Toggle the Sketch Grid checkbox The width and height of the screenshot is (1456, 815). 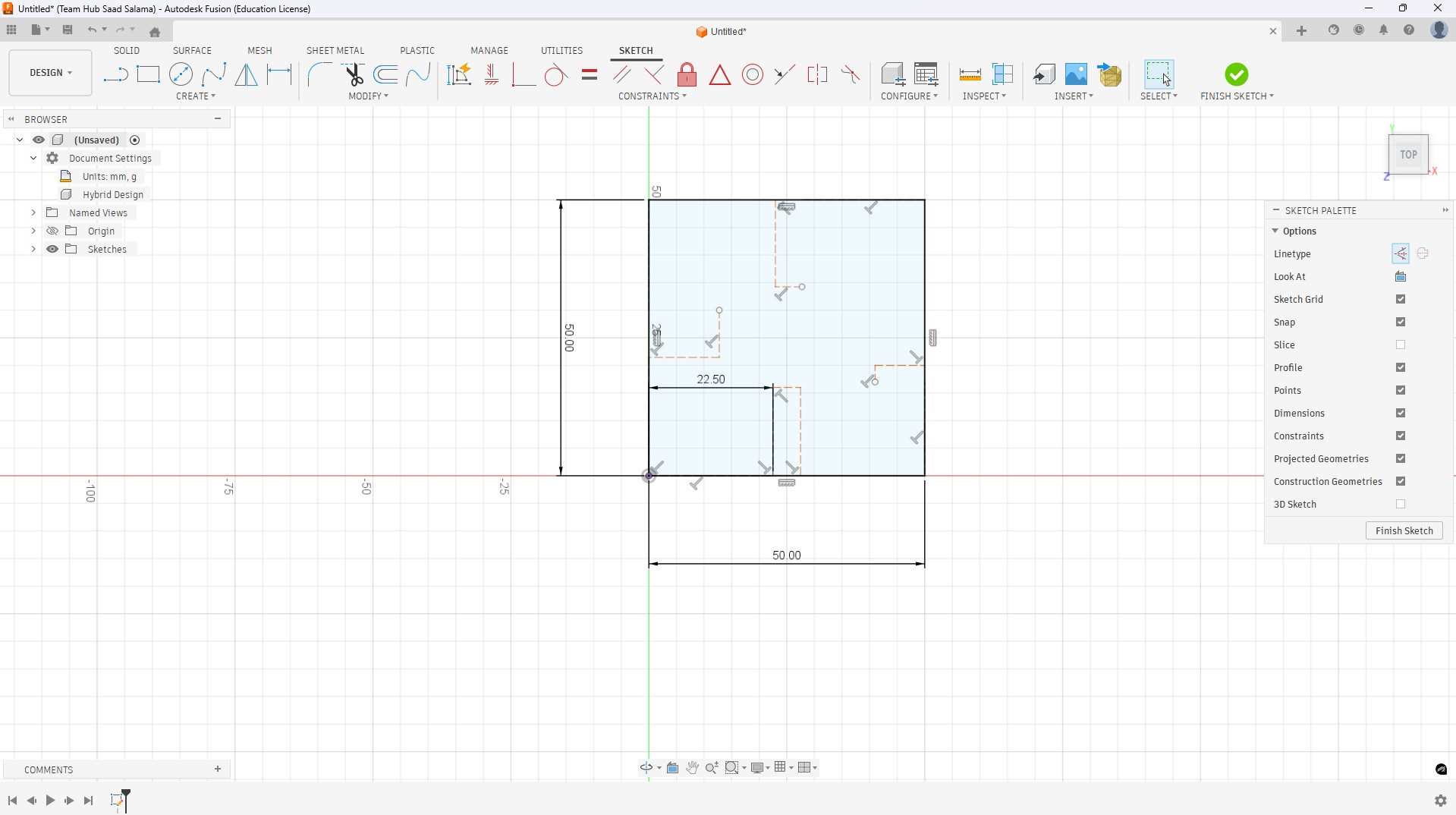coord(1401,299)
